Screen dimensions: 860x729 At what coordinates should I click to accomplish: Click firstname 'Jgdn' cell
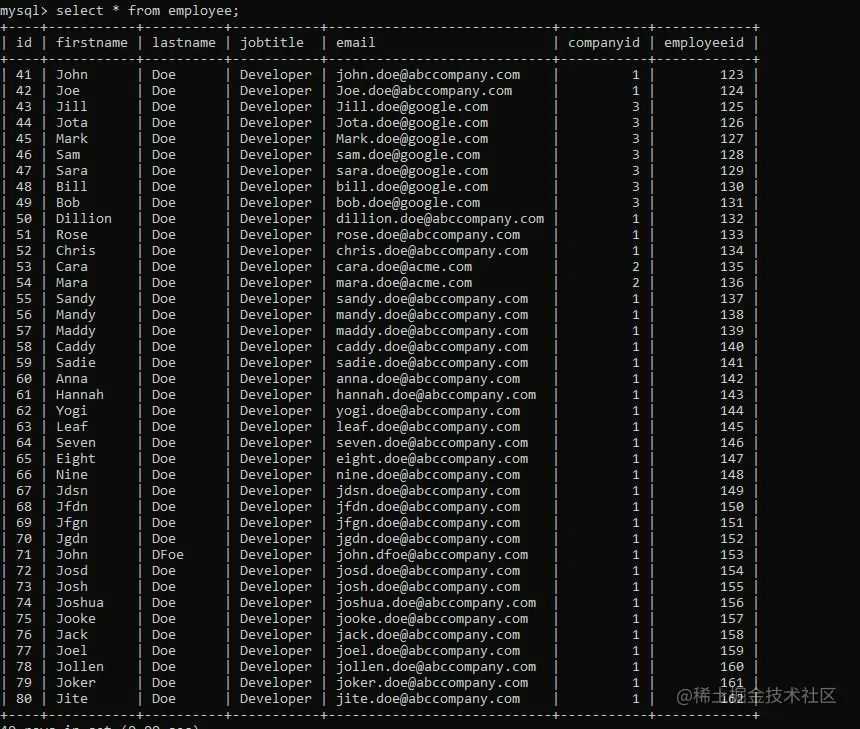(71, 539)
